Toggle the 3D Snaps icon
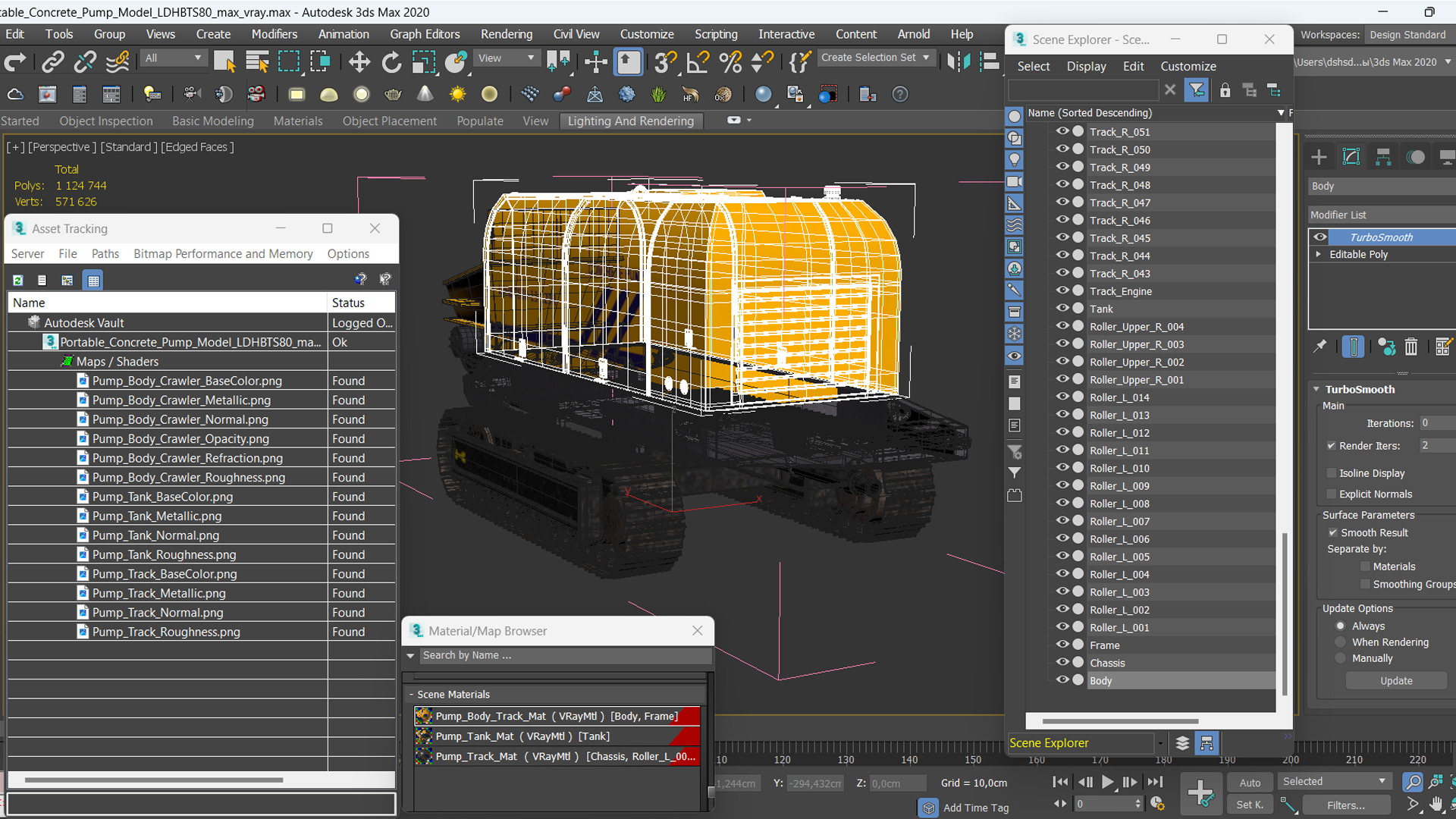The width and height of the screenshot is (1456, 819). tap(665, 62)
